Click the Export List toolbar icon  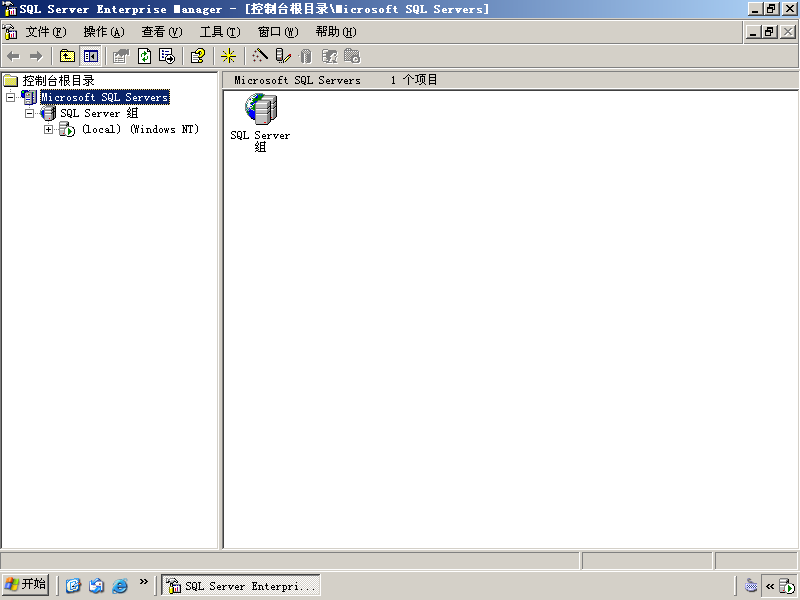(x=167, y=56)
